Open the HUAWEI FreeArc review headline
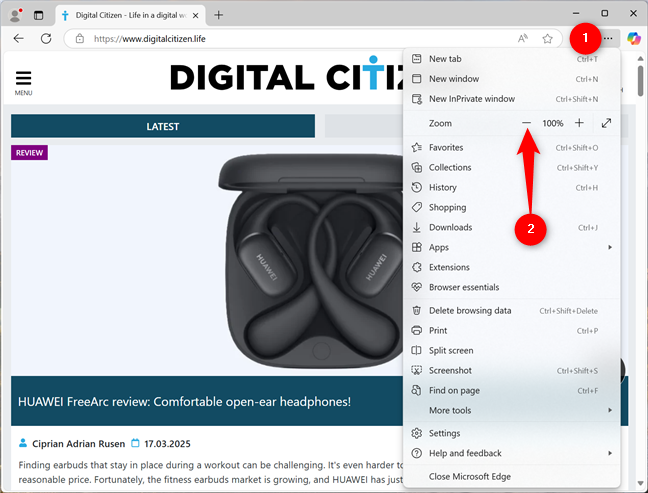Screen dimensions: 648x493 pos(184,402)
